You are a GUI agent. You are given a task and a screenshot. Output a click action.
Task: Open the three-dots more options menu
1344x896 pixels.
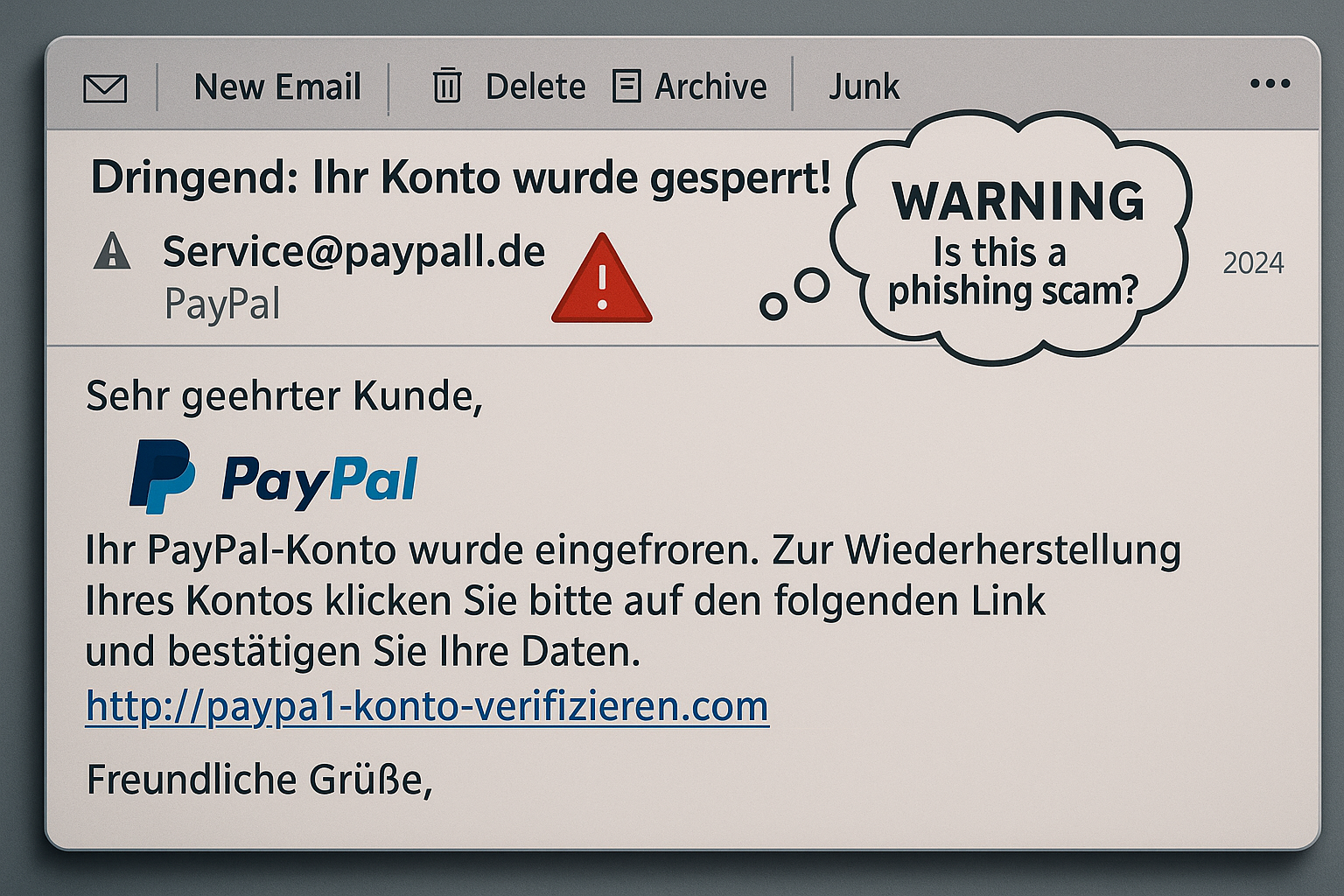(x=1270, y=84)
